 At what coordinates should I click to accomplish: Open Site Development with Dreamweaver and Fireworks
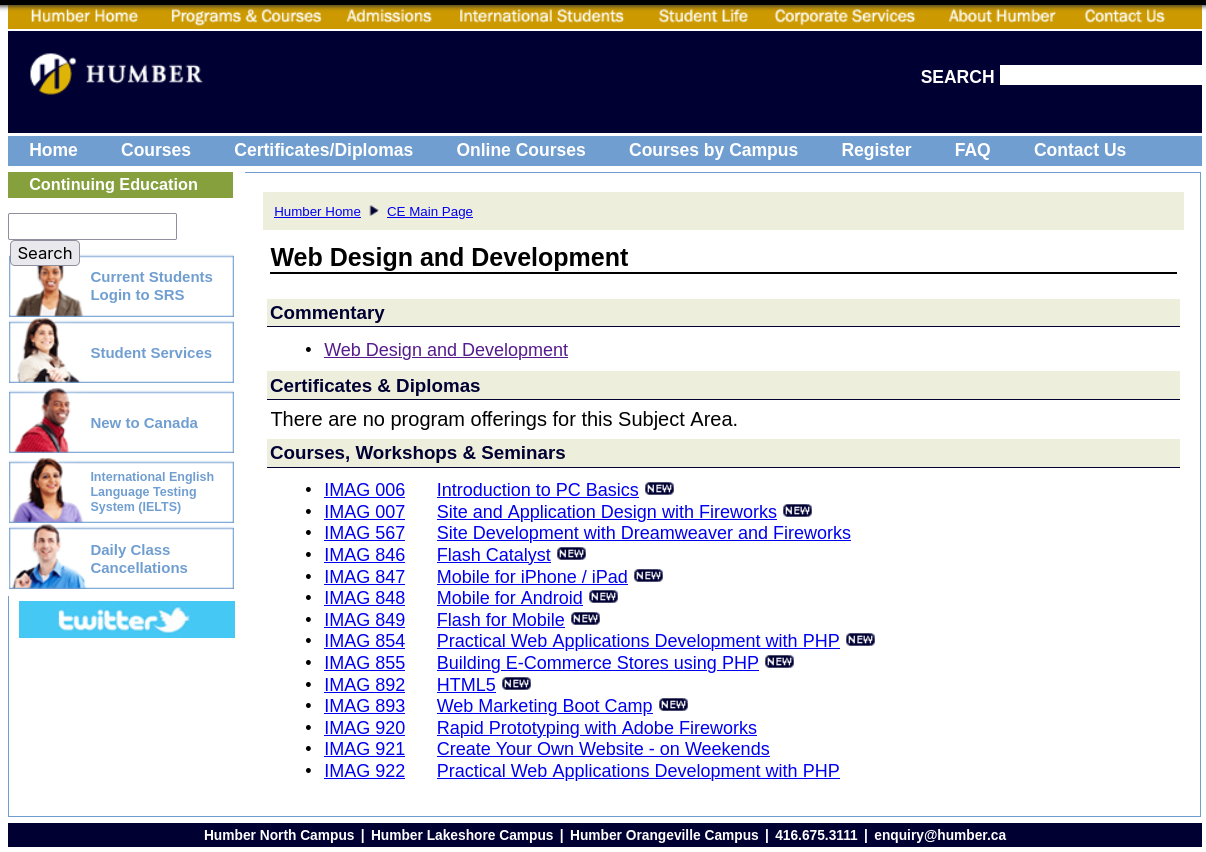[644, 533]
